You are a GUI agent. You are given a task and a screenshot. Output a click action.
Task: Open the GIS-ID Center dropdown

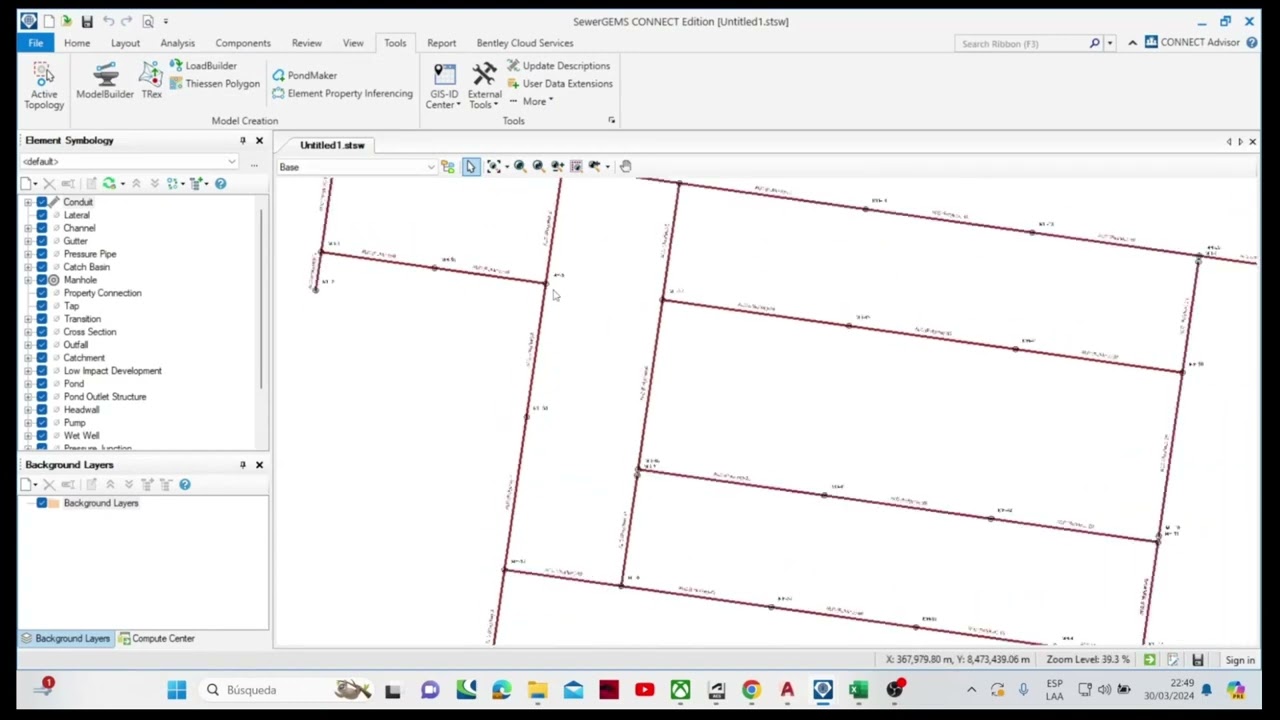[x=444, y=86]
